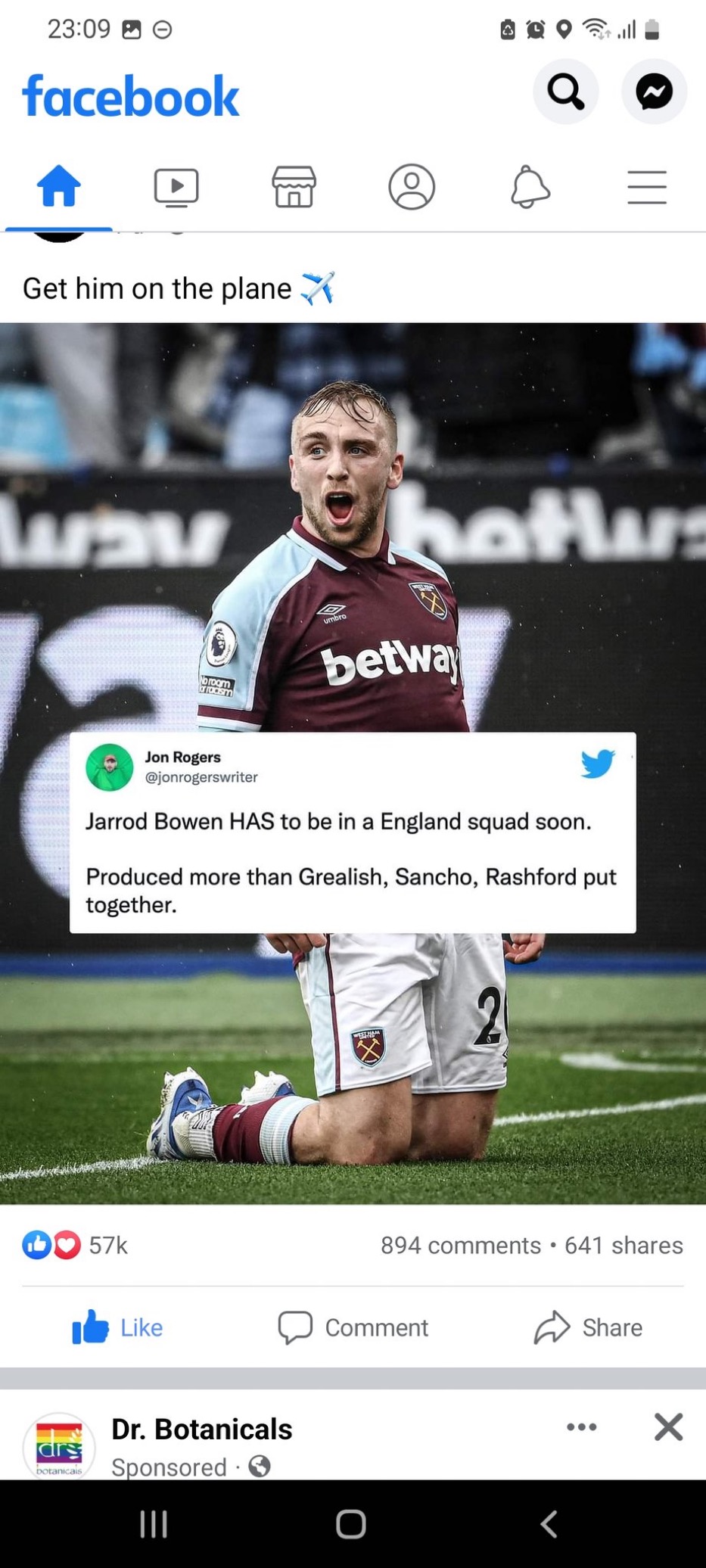Dismiss the Dr. Botanicals sponsored post
The image size is (706, 1568).
tap(668, 1427)
